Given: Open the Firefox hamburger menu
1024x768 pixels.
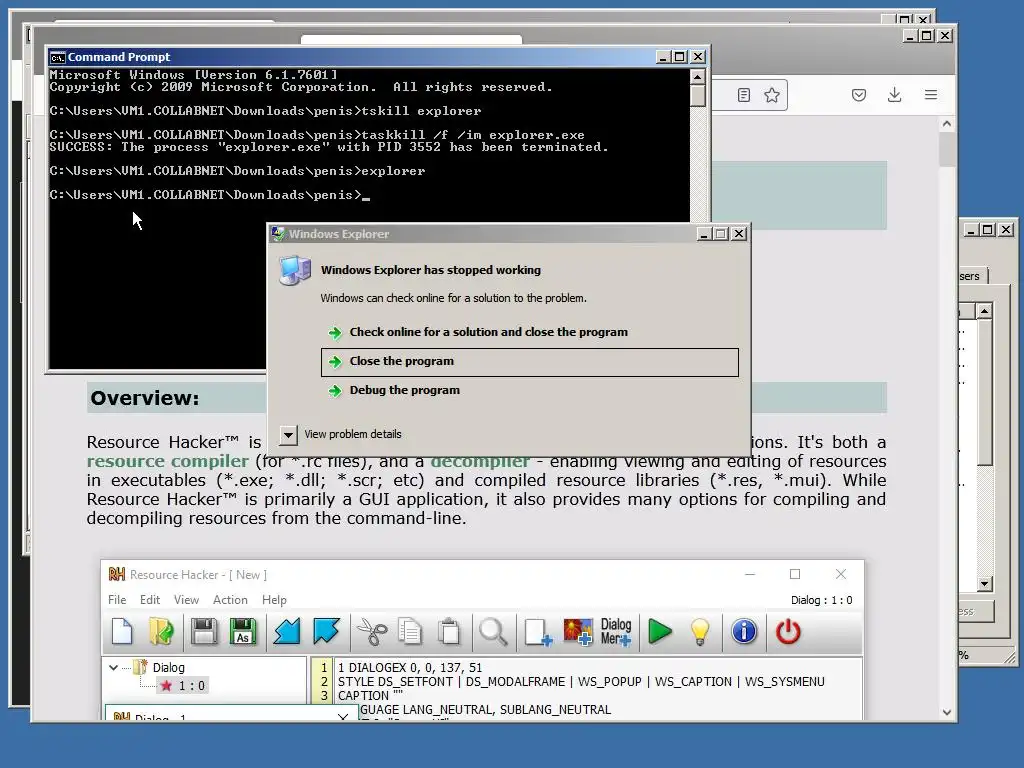Looking at the screenshot, I should 931,95.
